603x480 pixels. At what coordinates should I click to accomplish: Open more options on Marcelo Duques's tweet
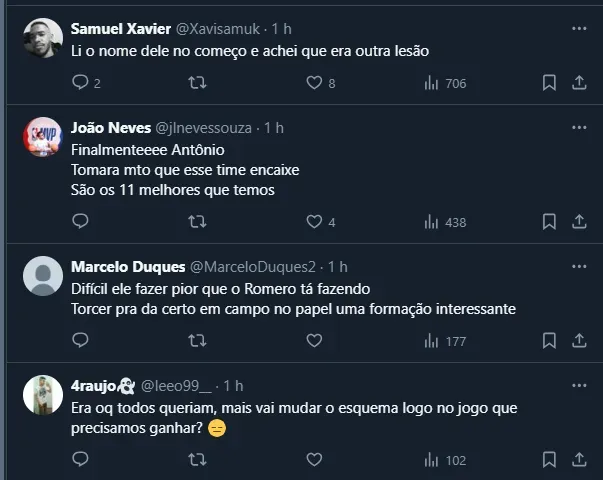579,267
